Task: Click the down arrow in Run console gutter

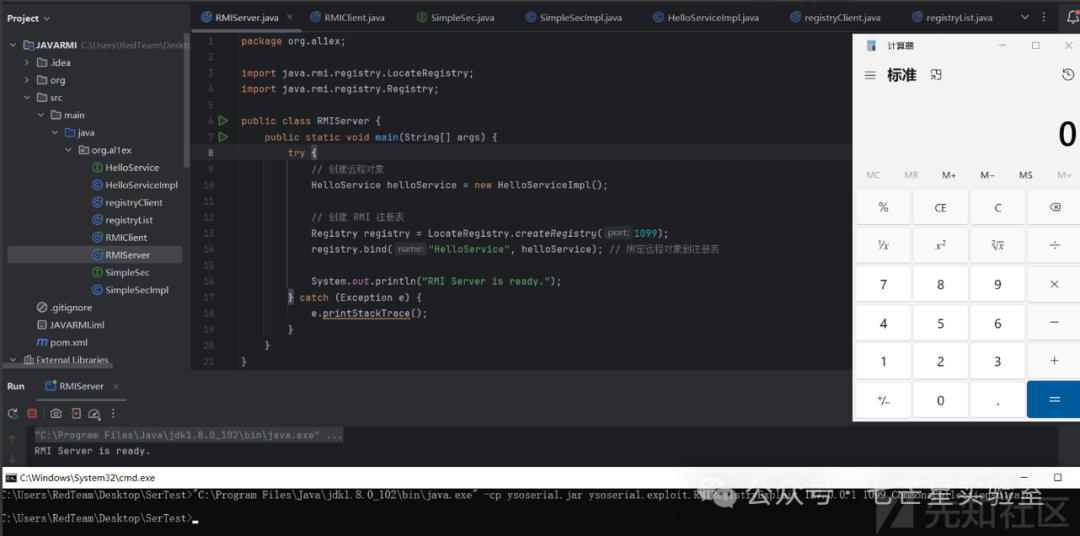Action: (12, 457)
